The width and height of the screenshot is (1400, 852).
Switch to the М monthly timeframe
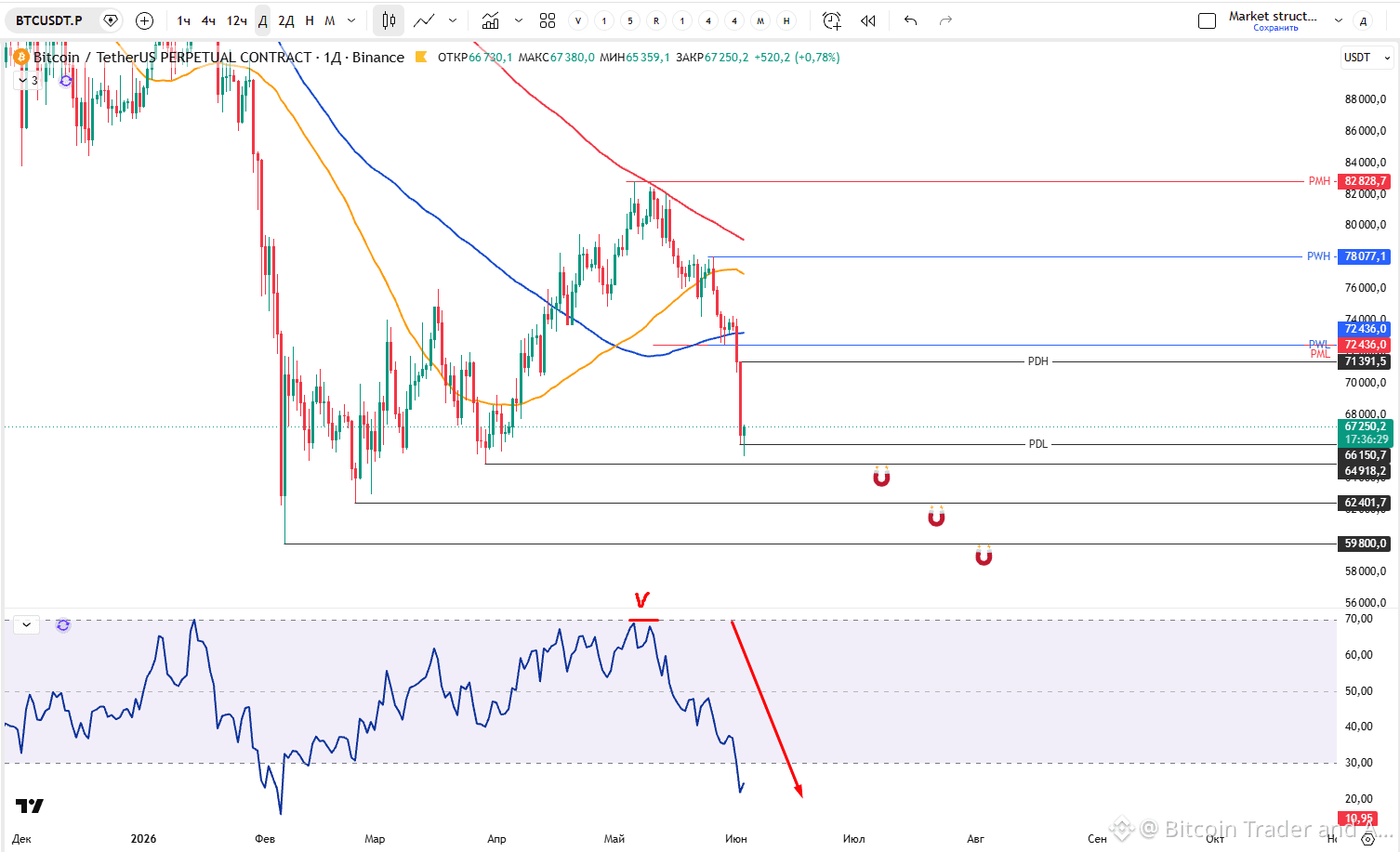(x=330, y=20)
